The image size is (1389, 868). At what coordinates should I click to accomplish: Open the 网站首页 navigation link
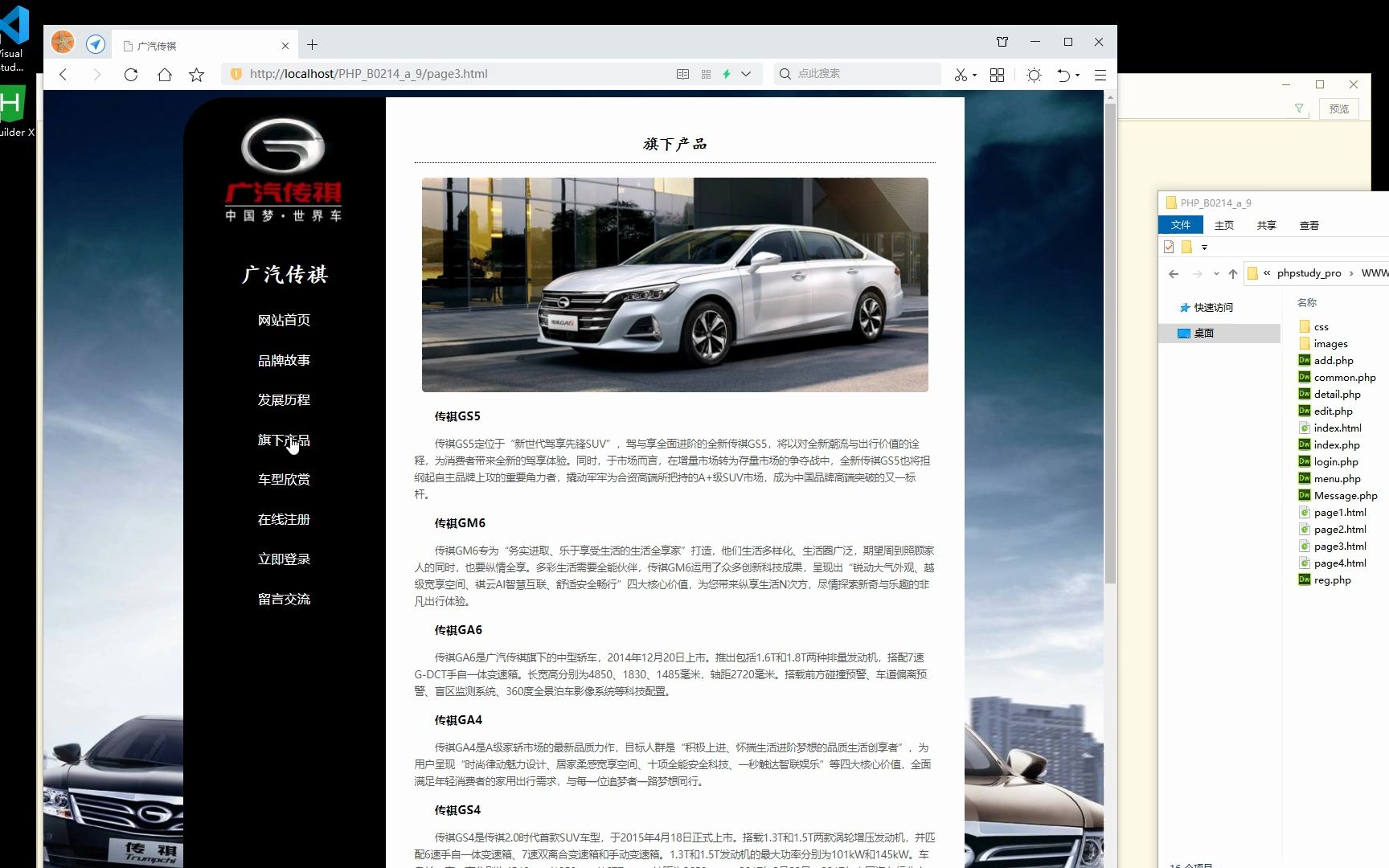pyautogui.click(x=284, y=320)
